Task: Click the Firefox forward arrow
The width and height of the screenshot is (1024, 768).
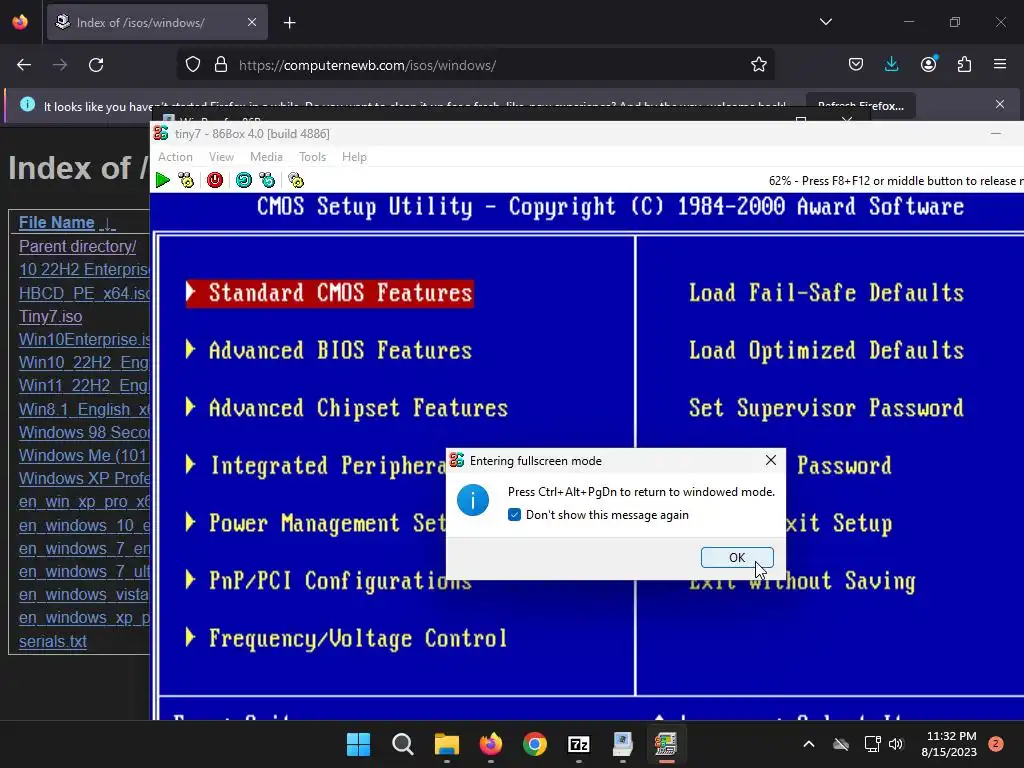Action: coord(60,65)
